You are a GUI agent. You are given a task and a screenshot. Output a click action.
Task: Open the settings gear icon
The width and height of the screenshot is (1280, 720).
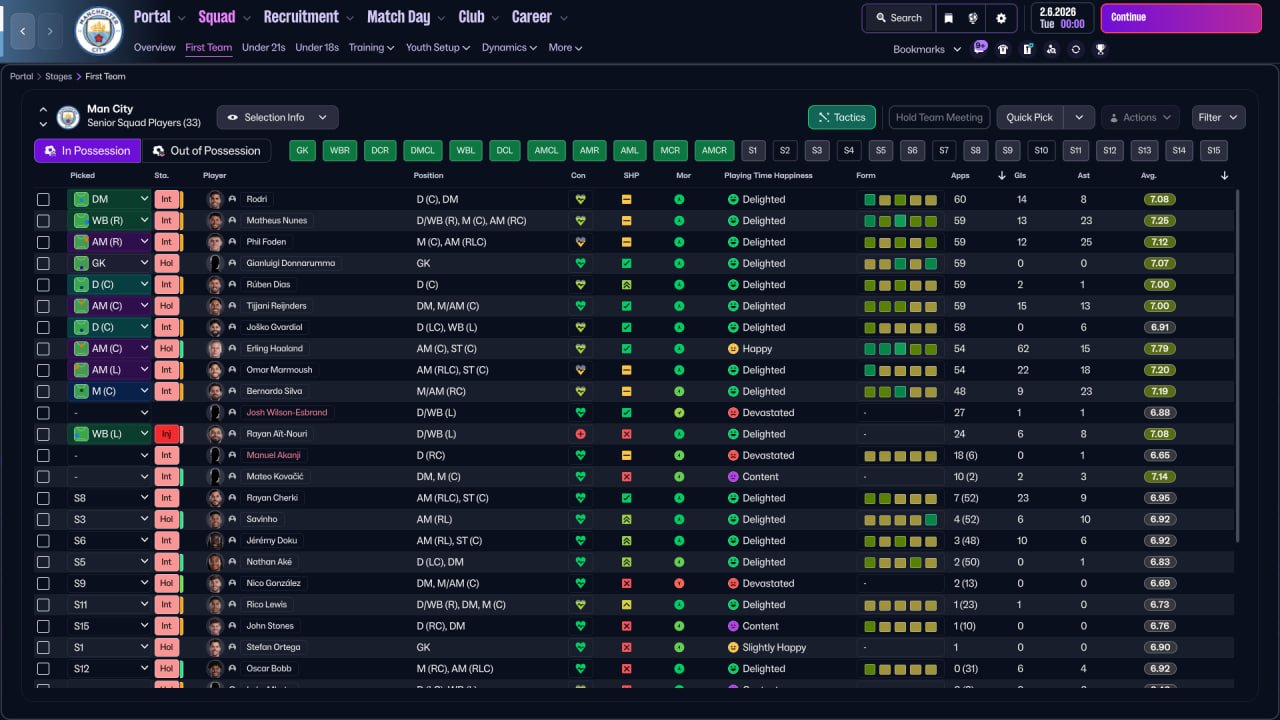[1001, 18]
